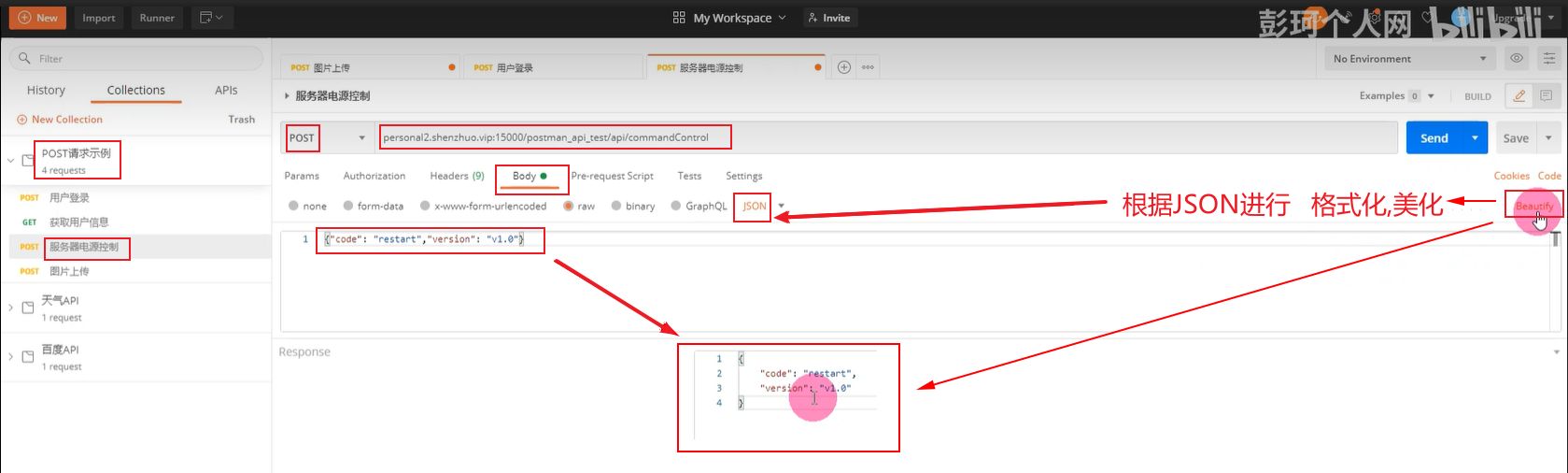Expand the 百度API collection chevron
Screen dimensions: 1568x473
(10, 357)
